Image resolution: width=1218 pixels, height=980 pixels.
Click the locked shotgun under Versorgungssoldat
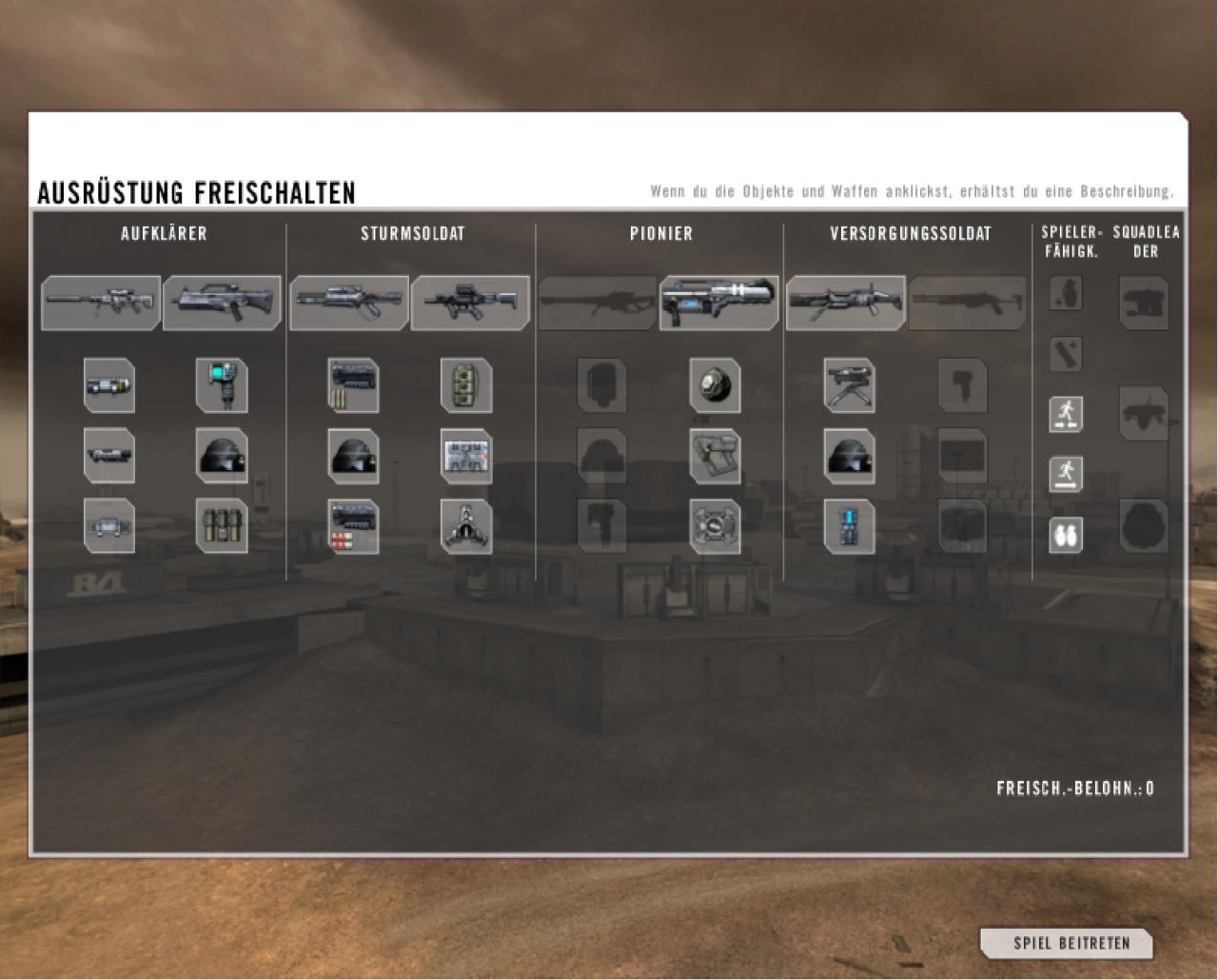967,304
